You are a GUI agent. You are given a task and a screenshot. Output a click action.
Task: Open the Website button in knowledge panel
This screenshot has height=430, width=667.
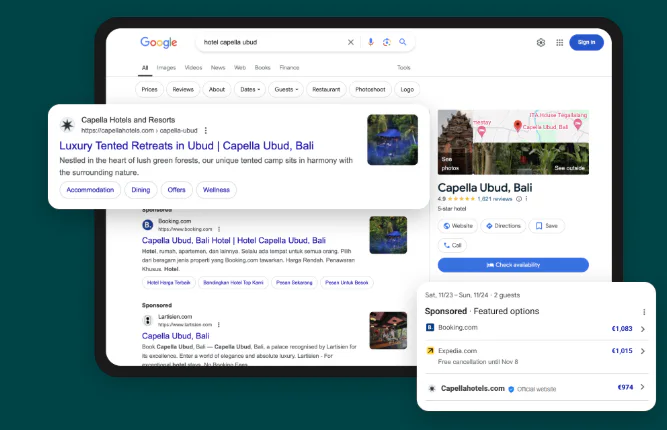[x=458, y=226]
